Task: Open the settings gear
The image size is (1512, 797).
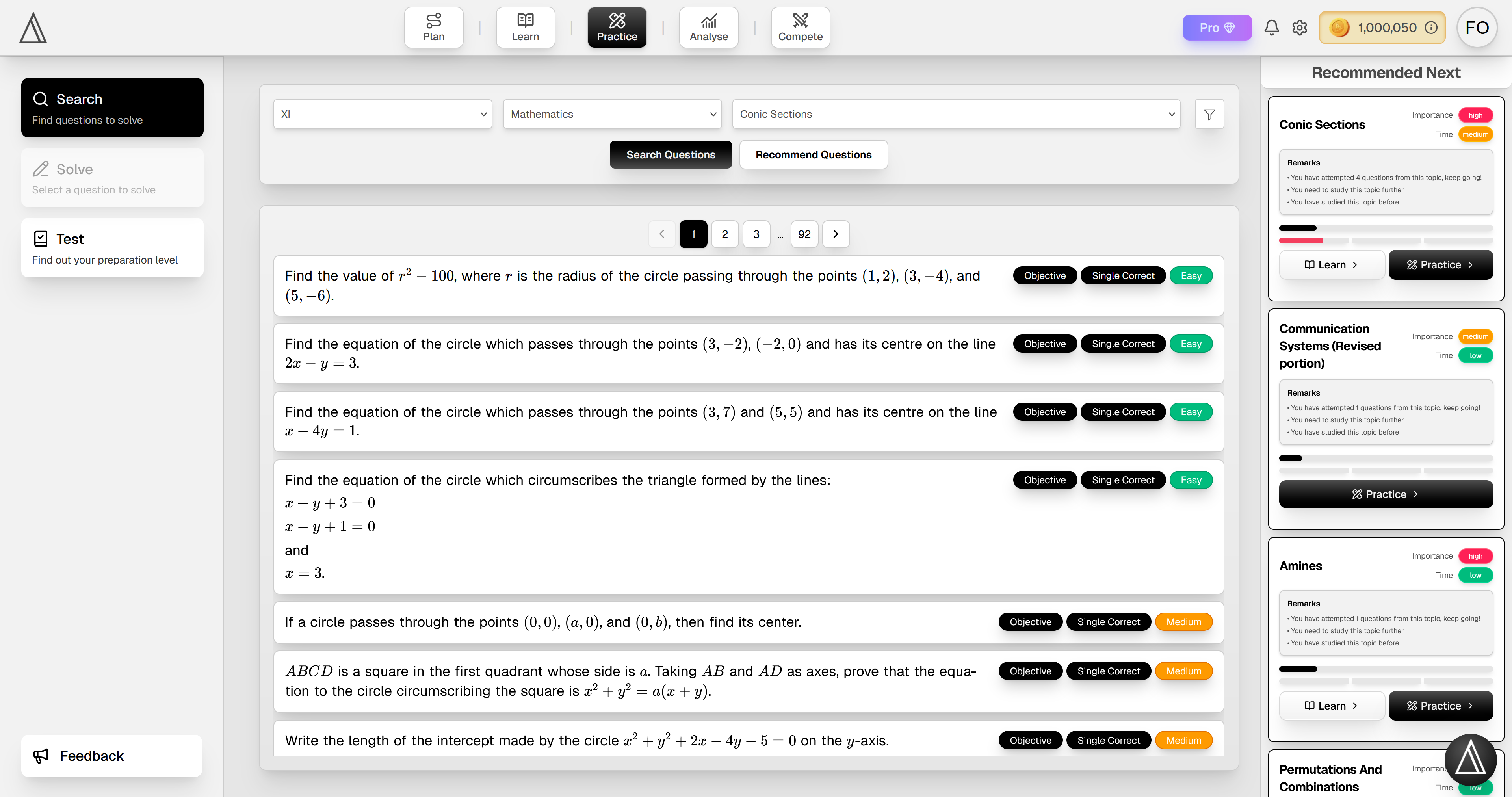Action: 1300,27
